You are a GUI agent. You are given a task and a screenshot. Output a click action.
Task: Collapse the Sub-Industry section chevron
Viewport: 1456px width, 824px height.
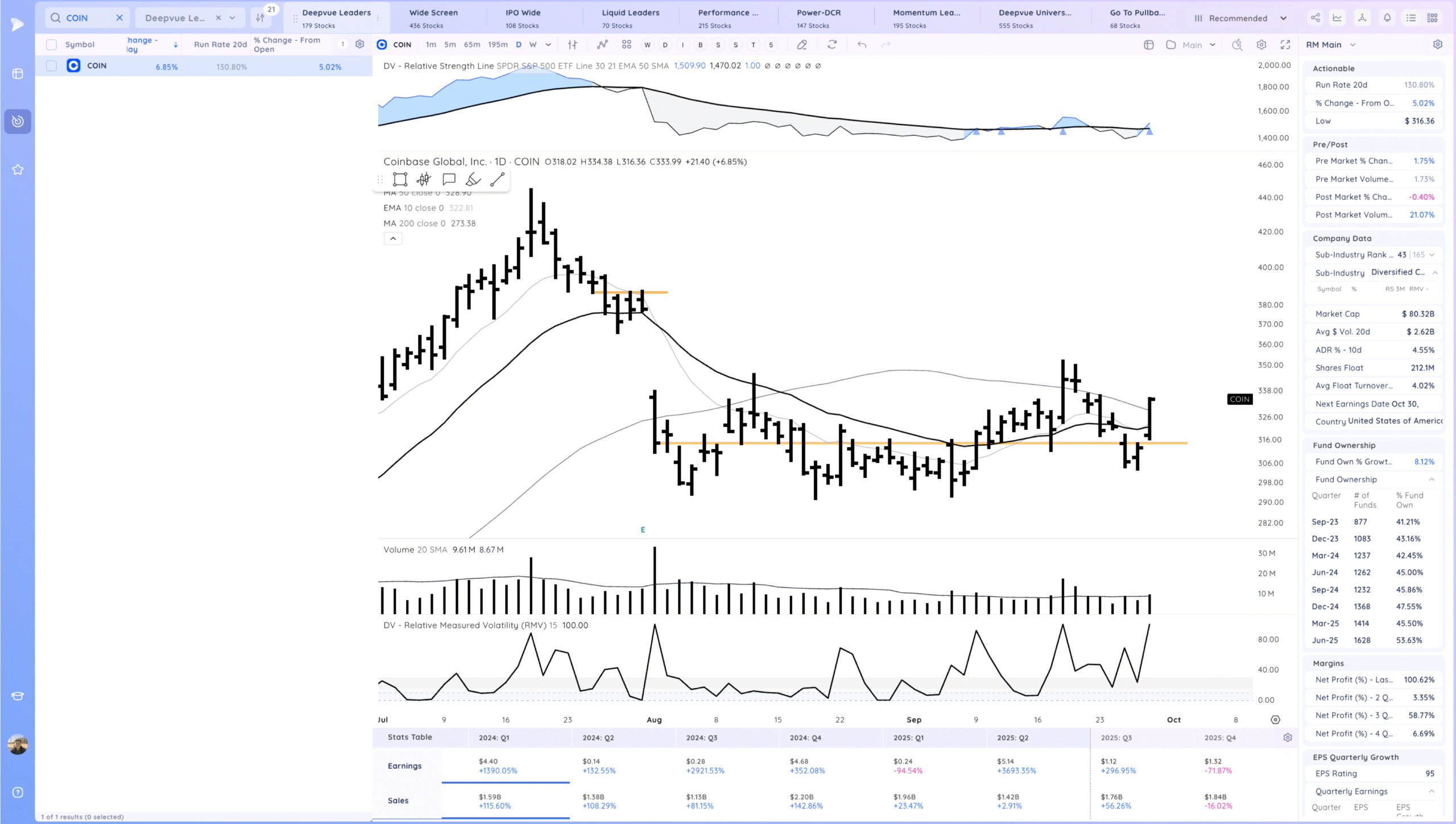(x=1435, y=272)
